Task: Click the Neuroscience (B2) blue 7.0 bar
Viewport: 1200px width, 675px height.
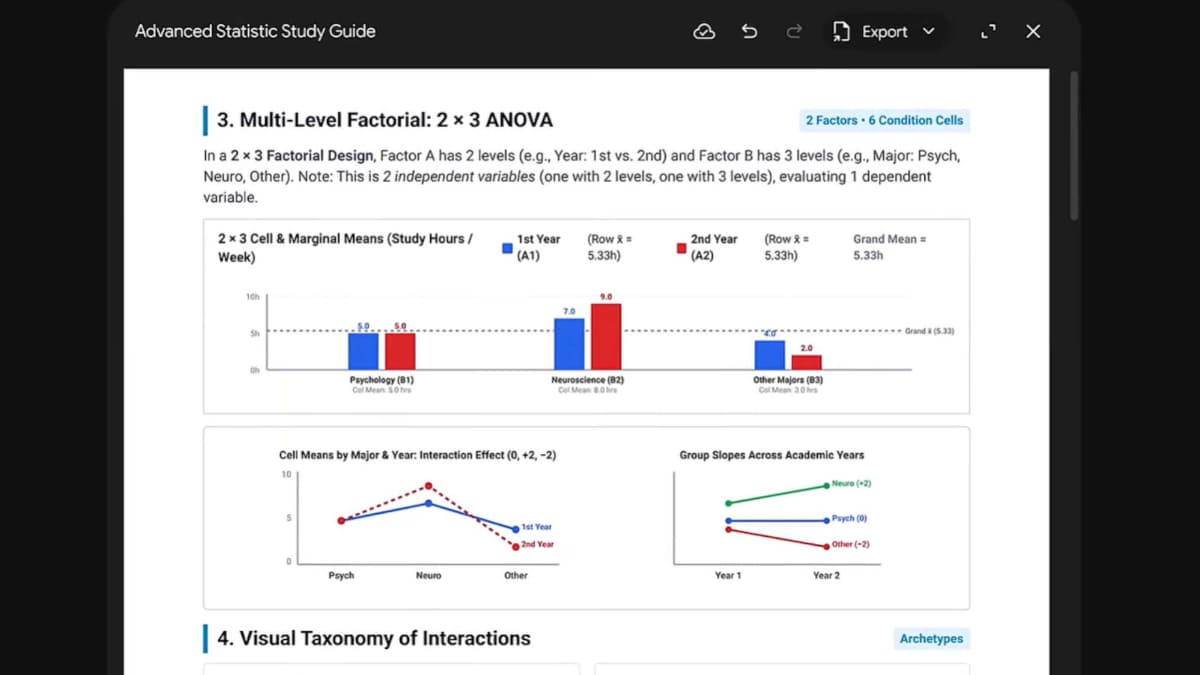Action: click(569, 343)
